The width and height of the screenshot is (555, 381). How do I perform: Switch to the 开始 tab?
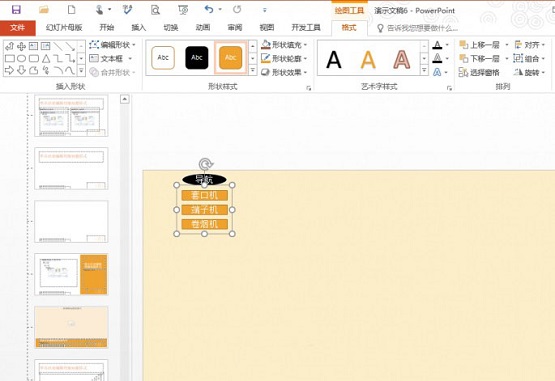coord(107,28)
